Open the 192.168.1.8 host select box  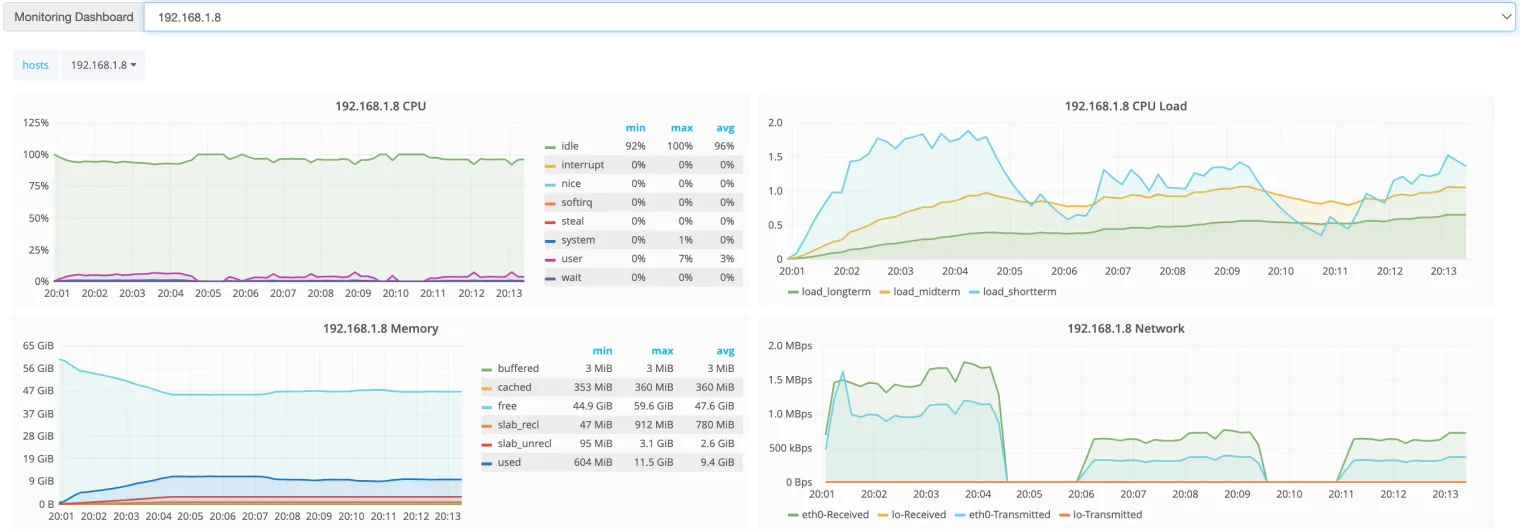point(828,17)
